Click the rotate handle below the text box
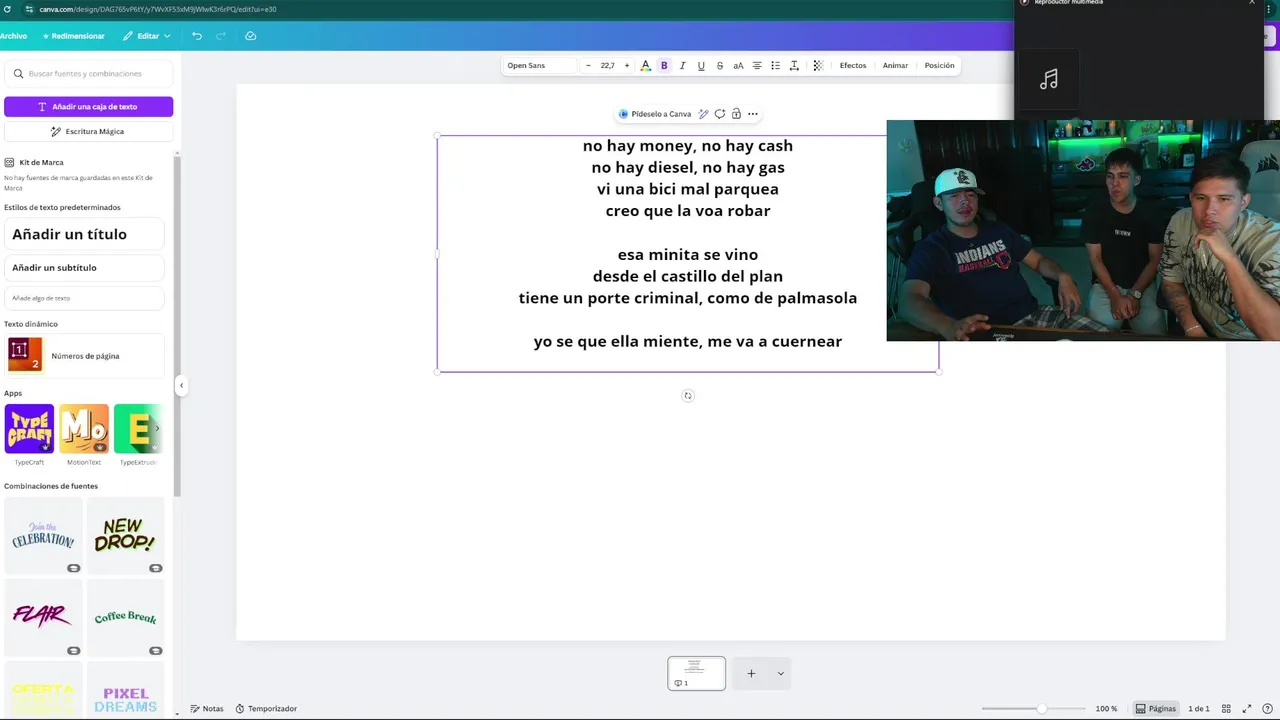 point(688,396)
